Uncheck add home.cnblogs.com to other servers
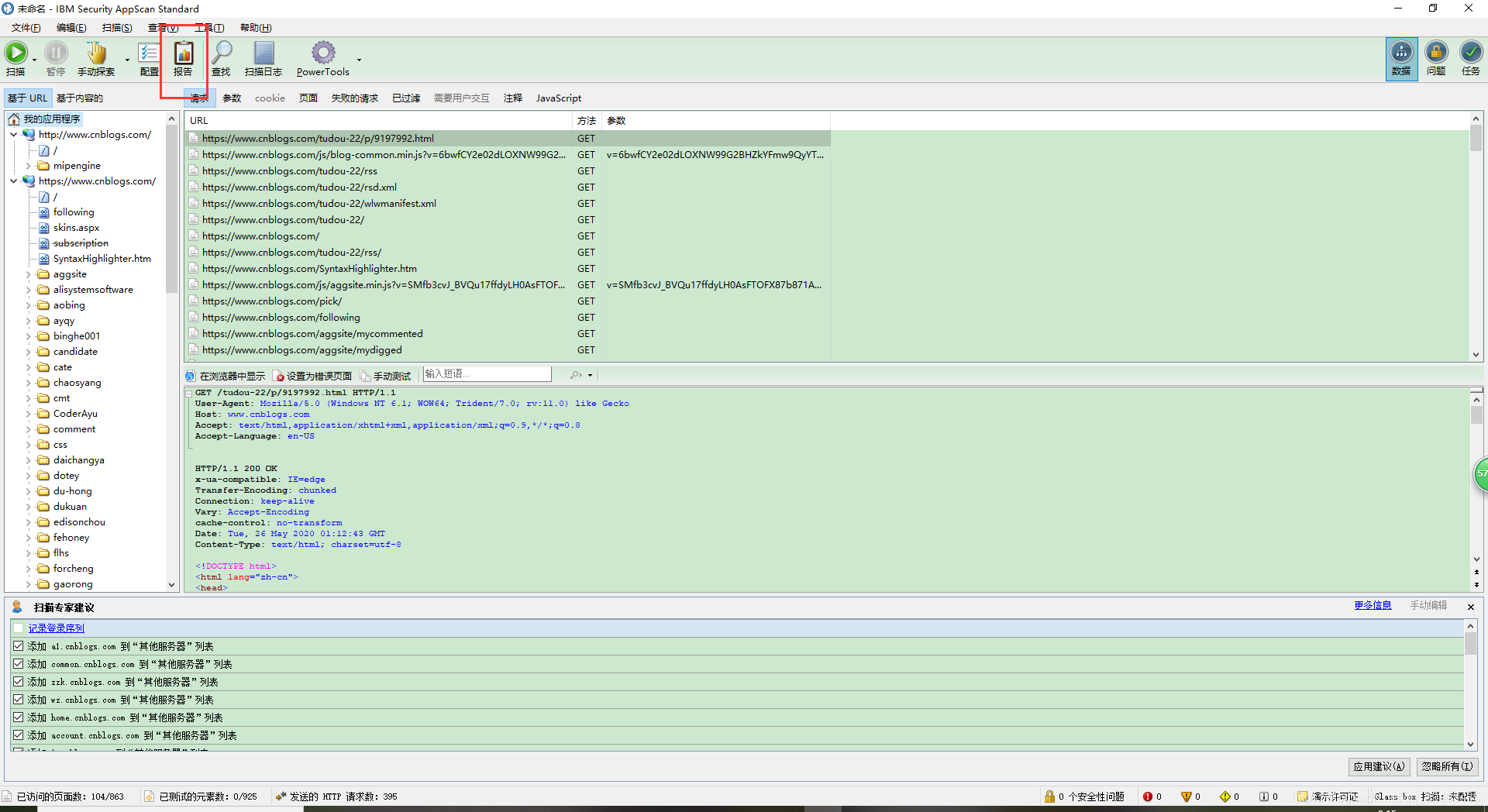 19,717
